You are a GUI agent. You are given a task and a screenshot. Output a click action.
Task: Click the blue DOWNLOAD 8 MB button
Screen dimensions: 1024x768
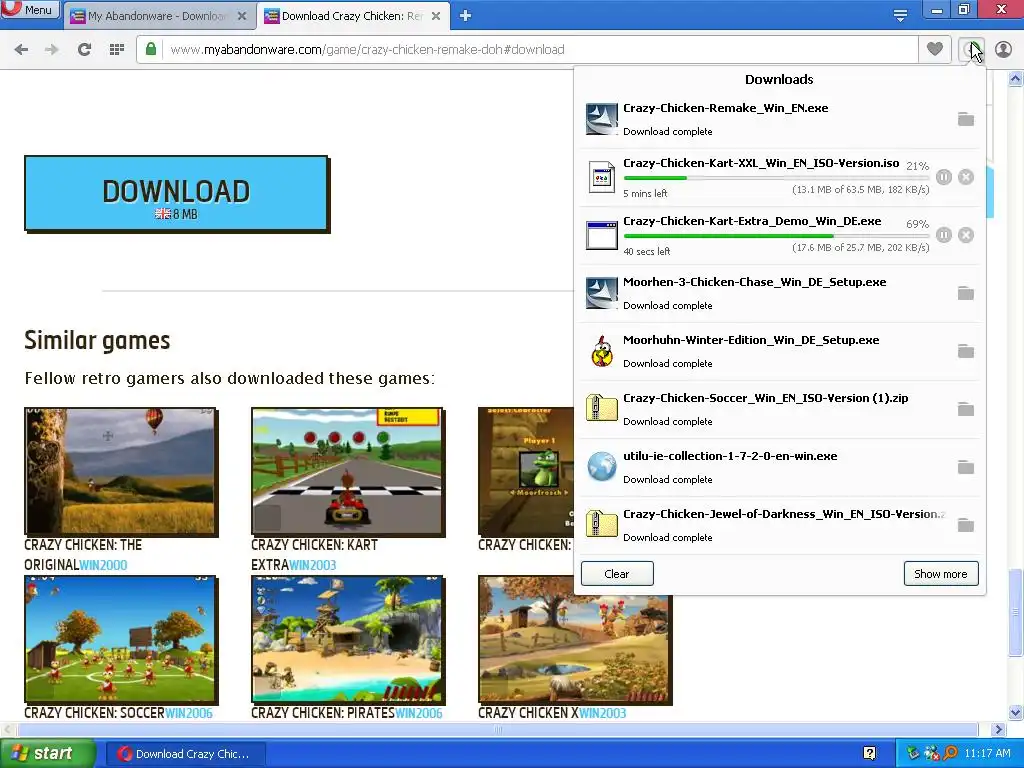(176, 193)
